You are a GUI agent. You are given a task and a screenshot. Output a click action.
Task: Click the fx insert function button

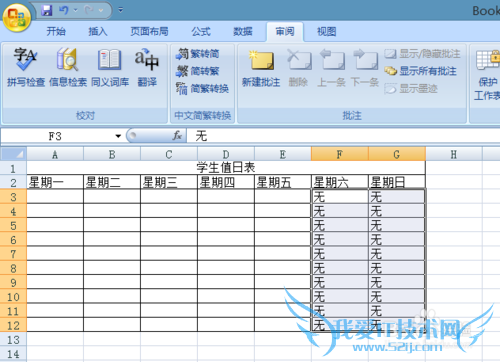pos(177,136)
